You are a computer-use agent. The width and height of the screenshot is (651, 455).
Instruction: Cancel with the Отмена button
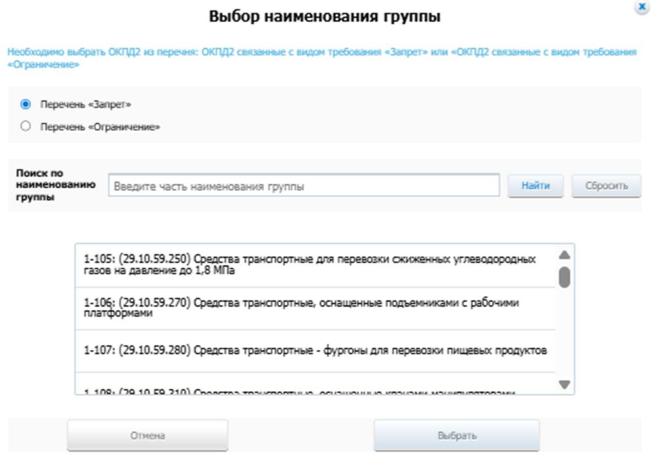click(148, 436)
